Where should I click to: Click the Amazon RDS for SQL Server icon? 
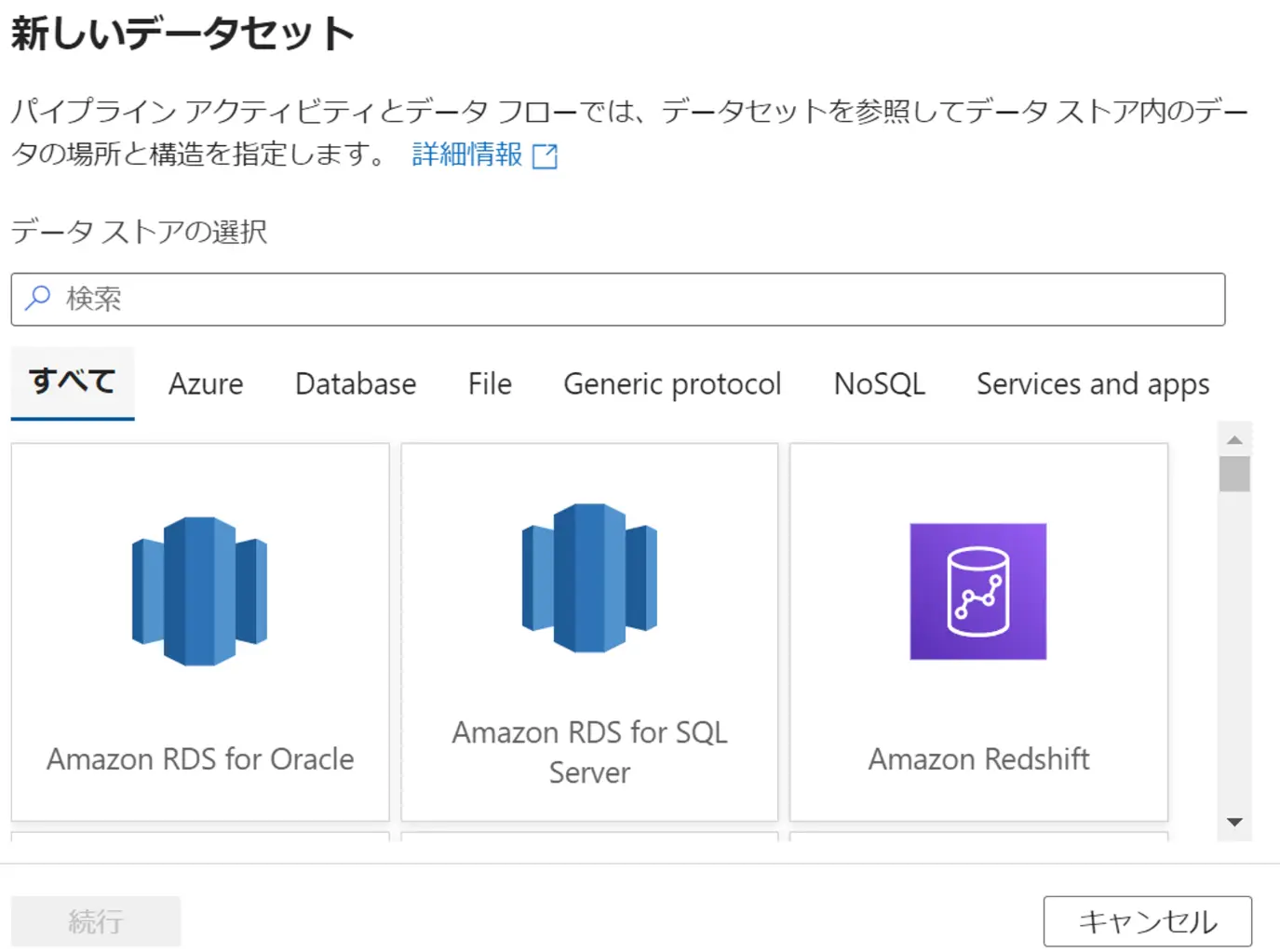[x=589, y=578]
